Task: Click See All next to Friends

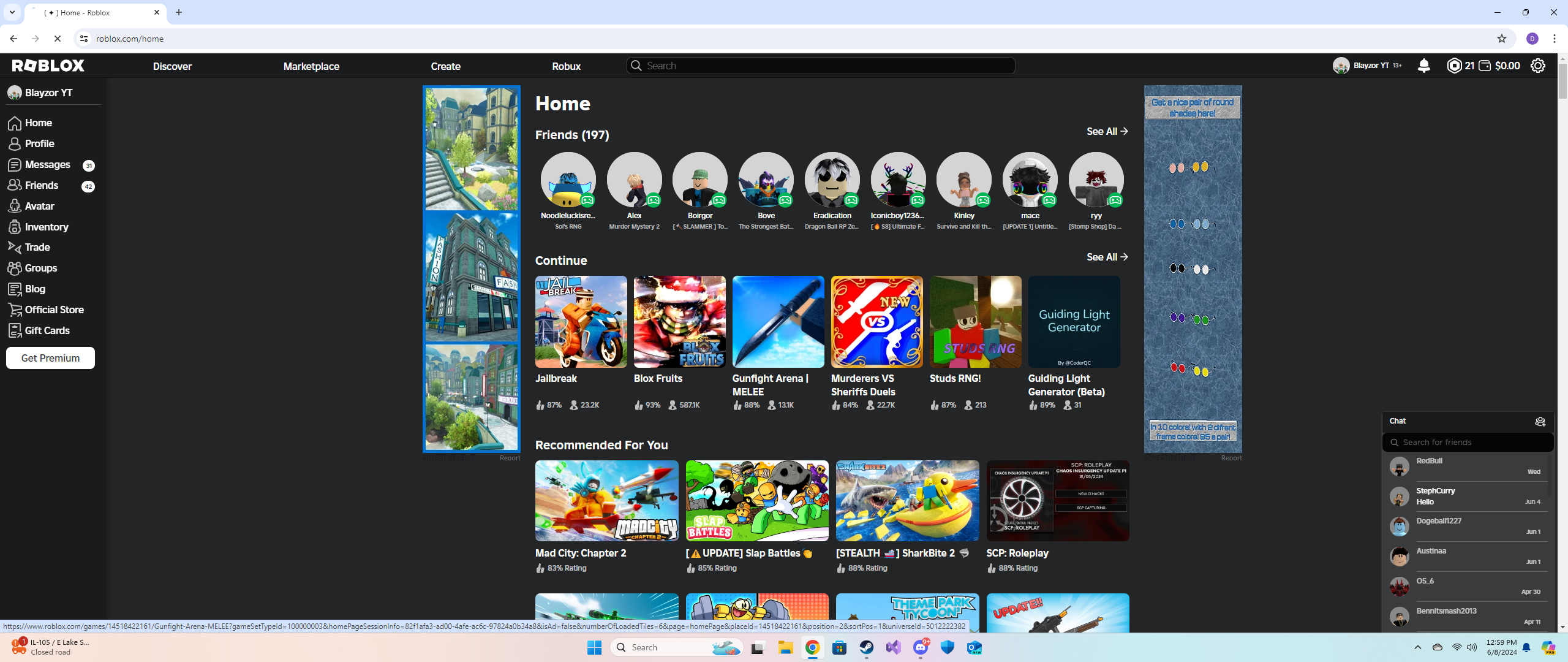Action: [1107, 131]
